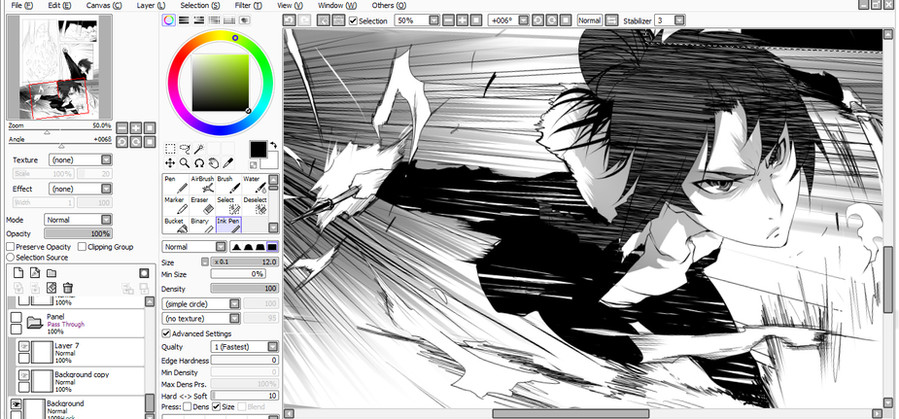Open the Effect dropdown
899x419 pixels.
click(80, 189)
